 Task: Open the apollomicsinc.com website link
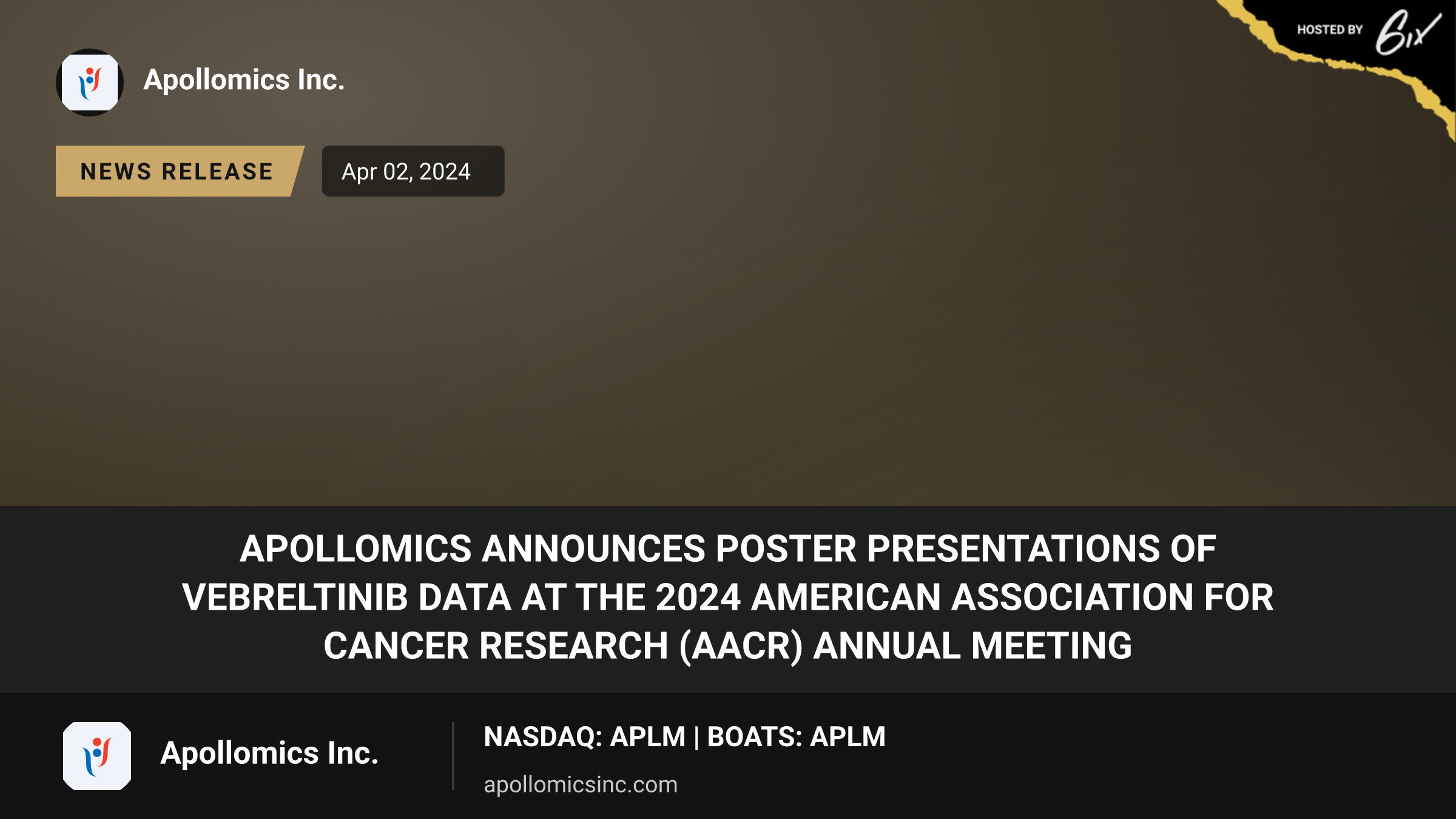click(581, 785)
